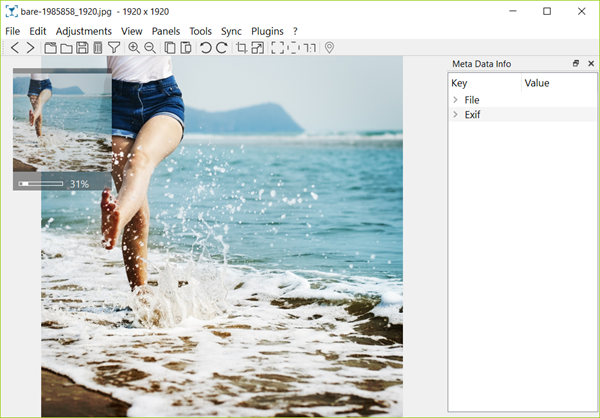Go to the next image

(x=30, y=48)
